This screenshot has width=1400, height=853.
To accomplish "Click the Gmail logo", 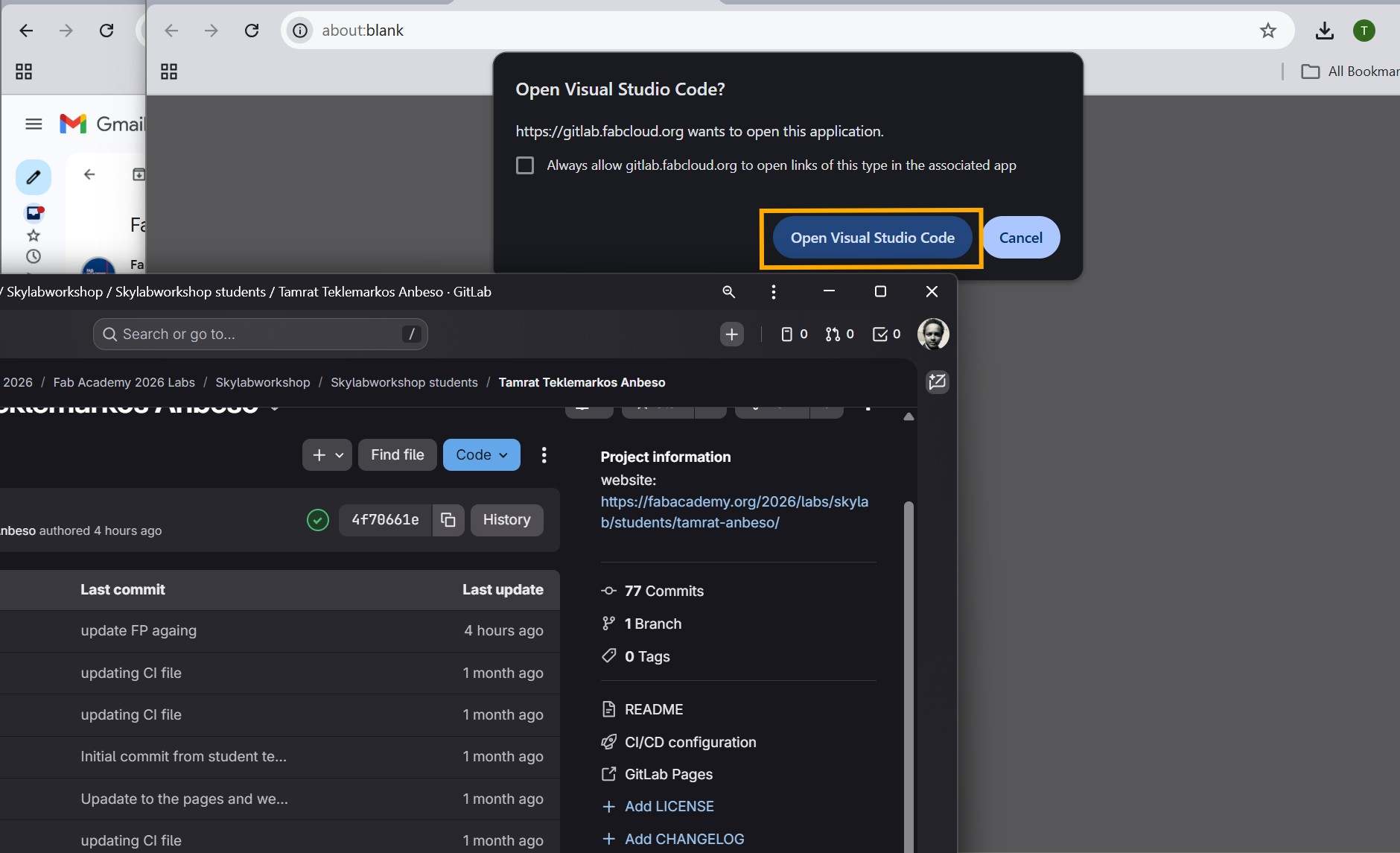I will click(102, 124).
